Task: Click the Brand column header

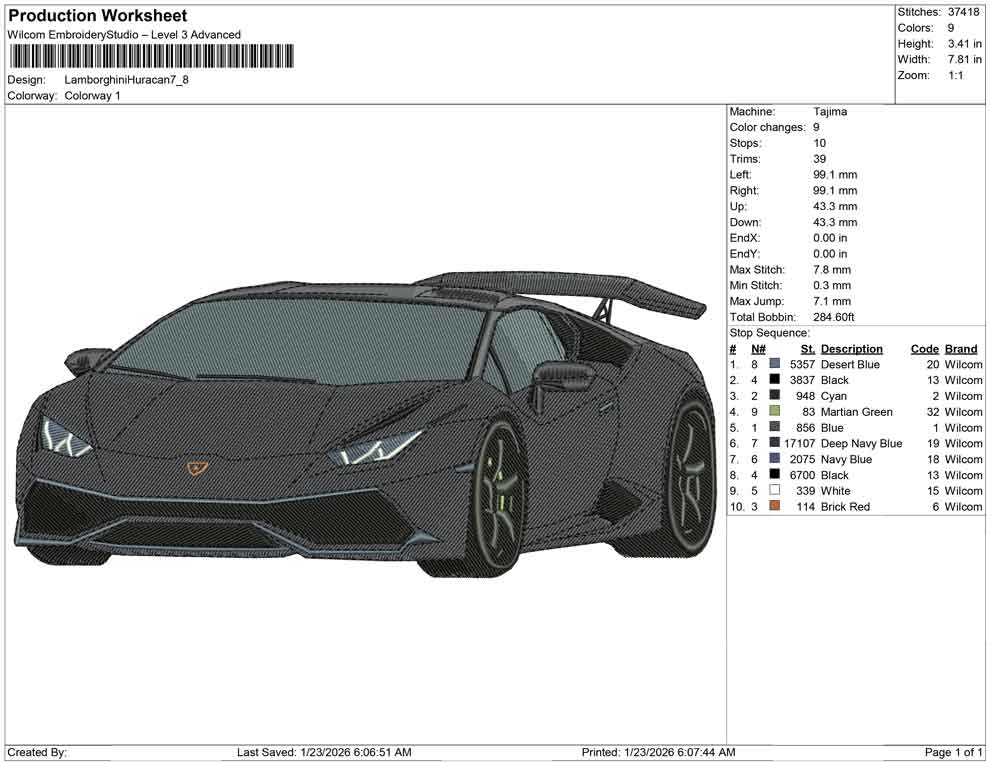Action: (960, 348)
